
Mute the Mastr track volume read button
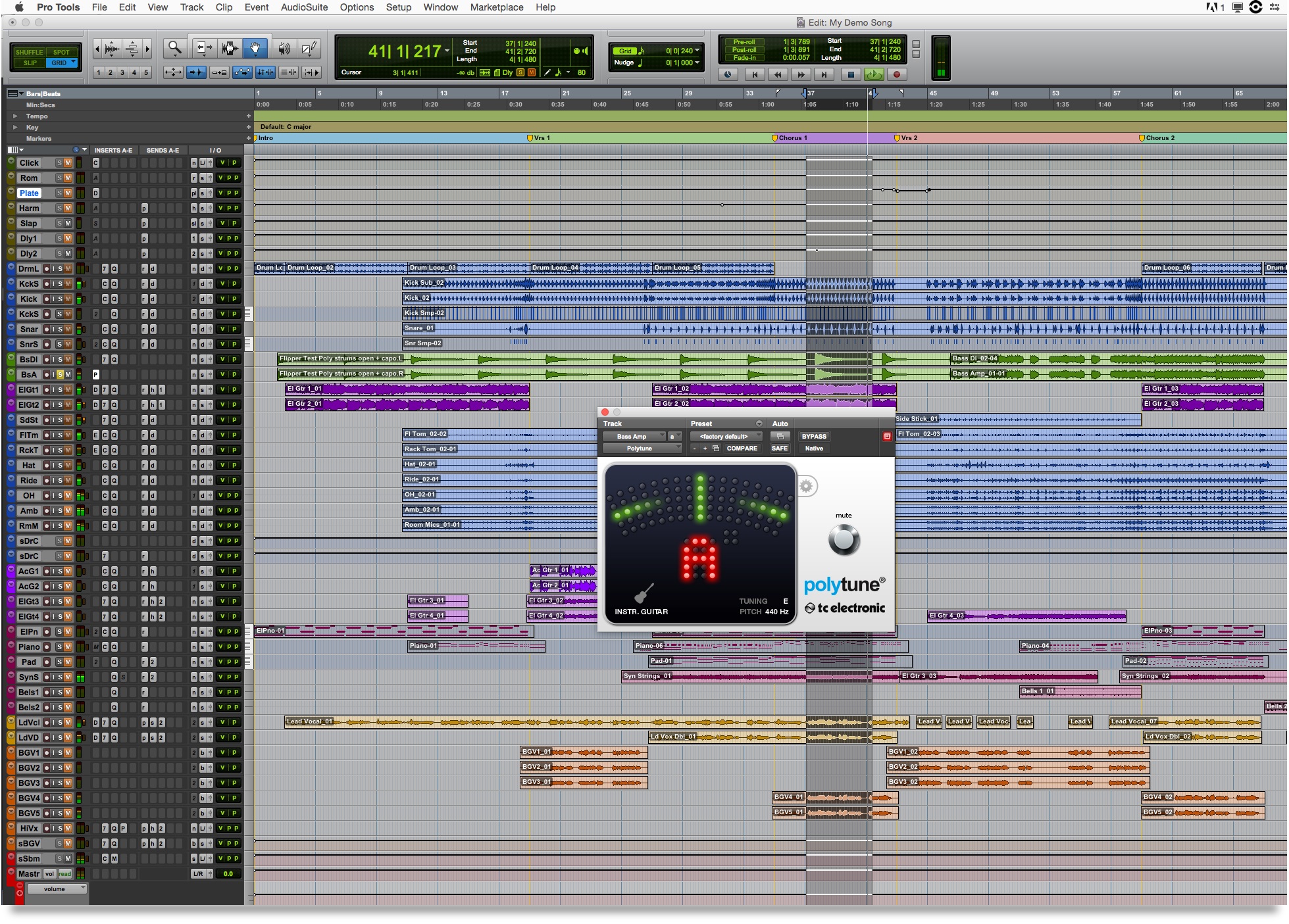point(64,874)
